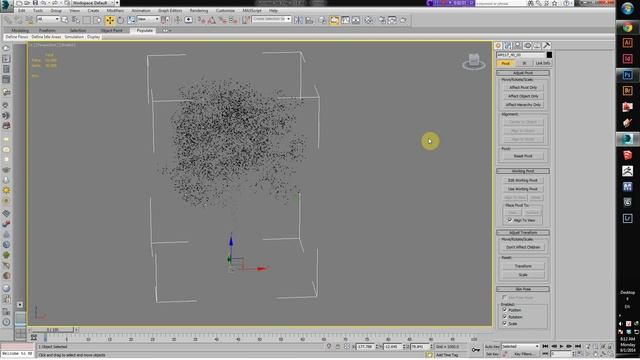Toggle the Rotation enabled checkbox
The width and height of the screenshot is (640, 360).
click(504, 316)
